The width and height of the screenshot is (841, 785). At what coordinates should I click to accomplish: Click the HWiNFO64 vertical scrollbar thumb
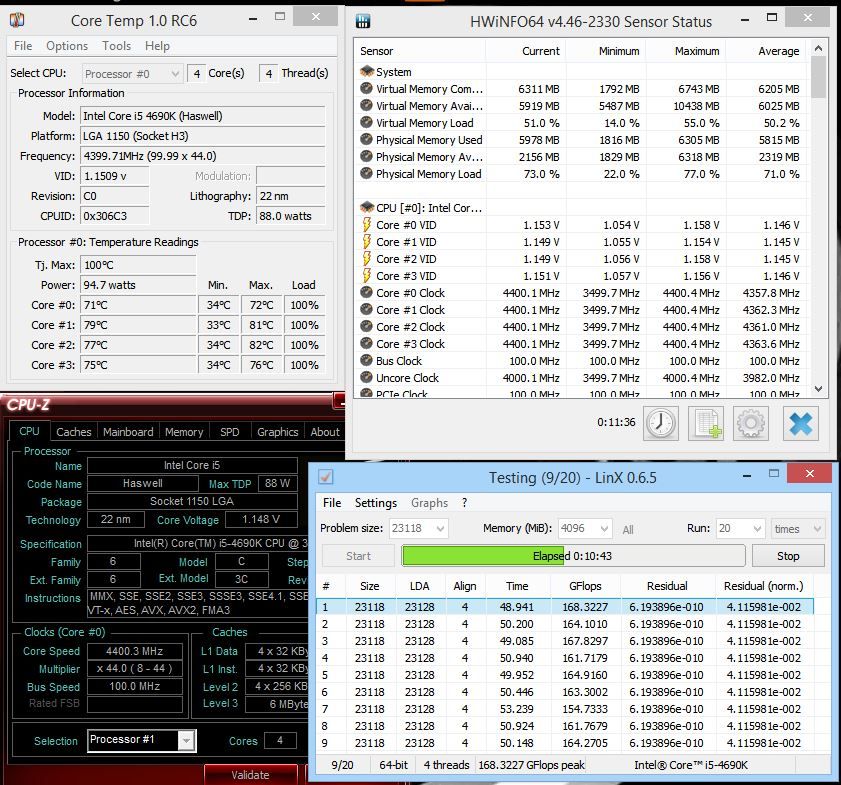pyautogui.click(x=818, y=77)
